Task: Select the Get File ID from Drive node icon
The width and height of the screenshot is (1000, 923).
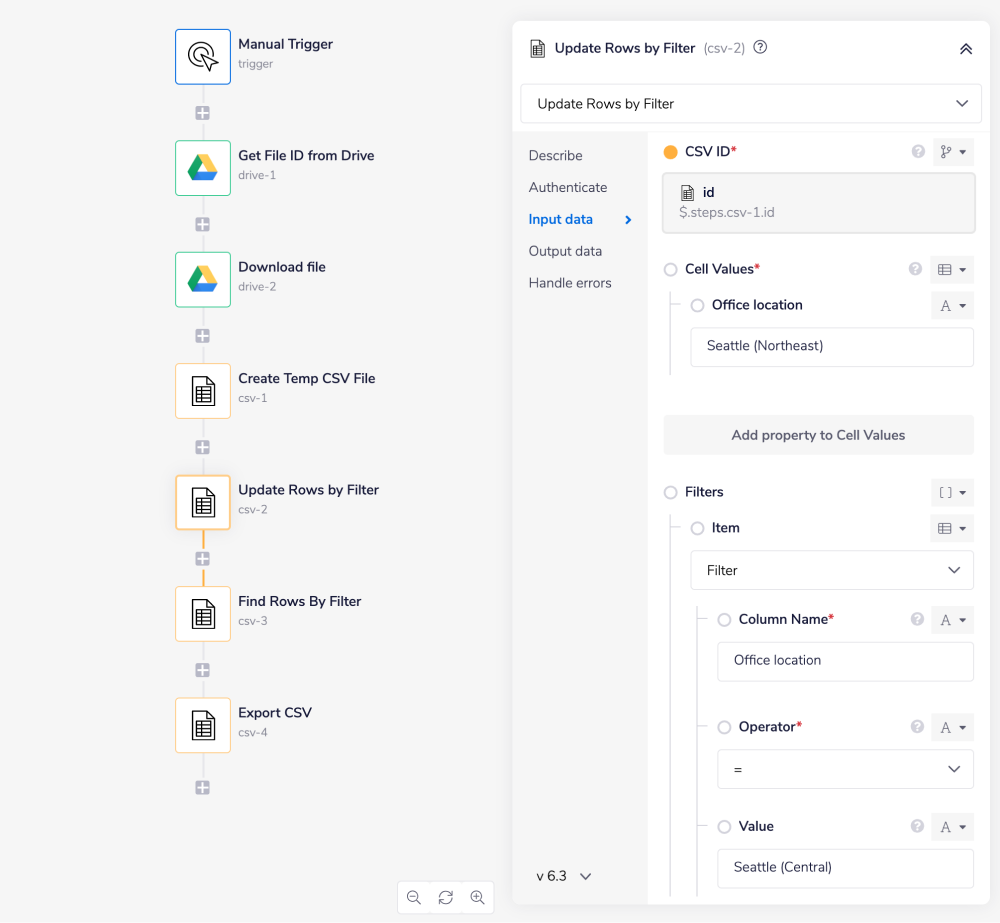Action: click(203, 167)
